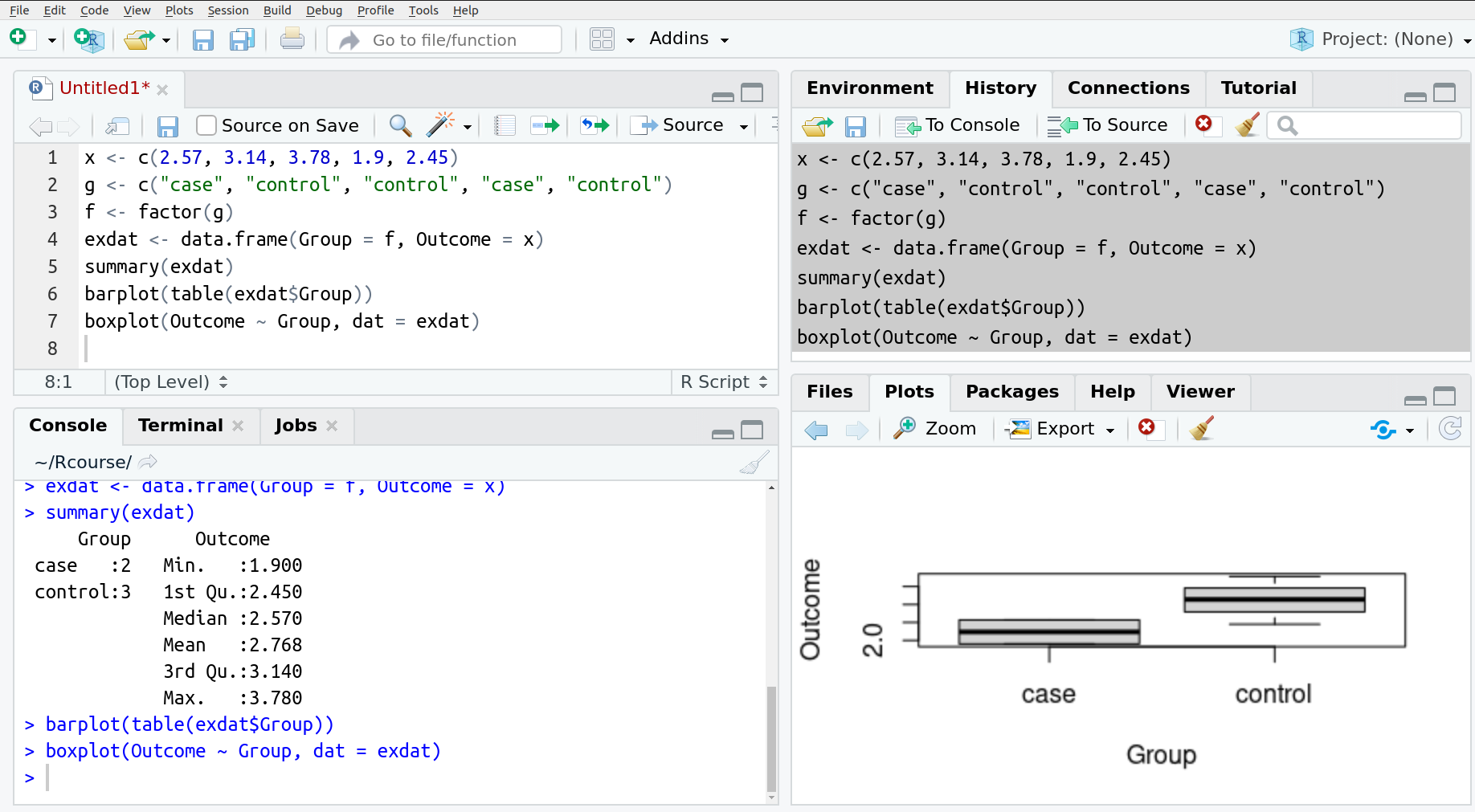Image resolution: width=1475 pixels, height=812 pixels.
Task: Send history selection To Source
Action: tap(1108, 125)
